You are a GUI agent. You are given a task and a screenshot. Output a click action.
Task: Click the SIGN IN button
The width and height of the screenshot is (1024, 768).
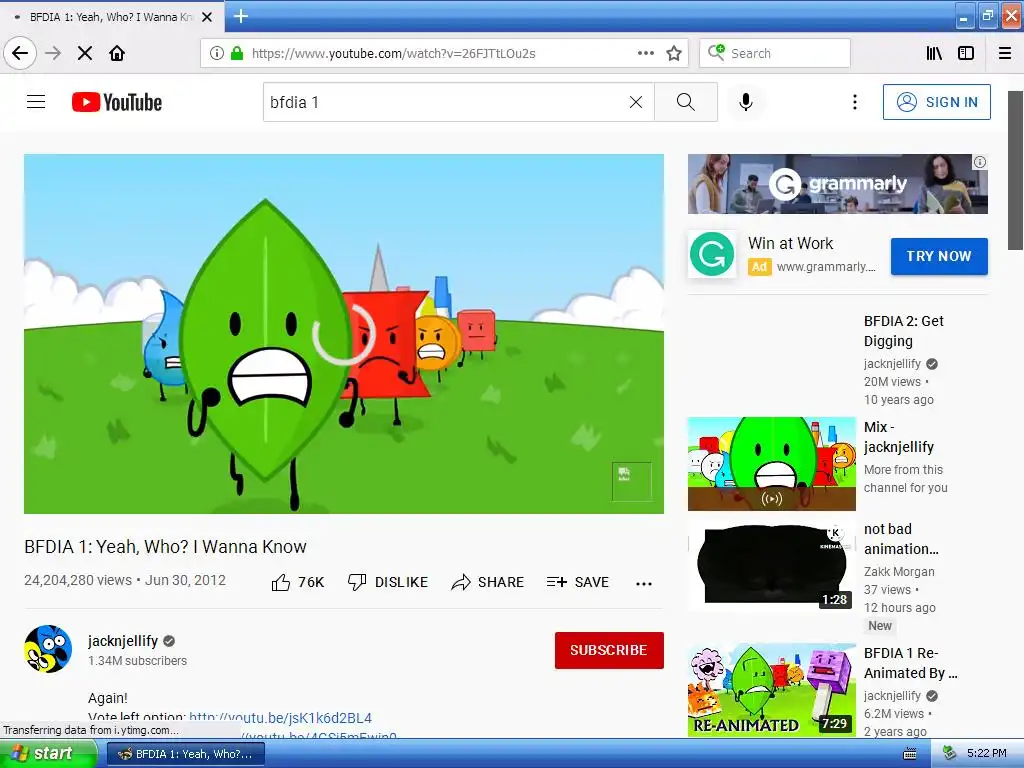[x=936, y=102]
